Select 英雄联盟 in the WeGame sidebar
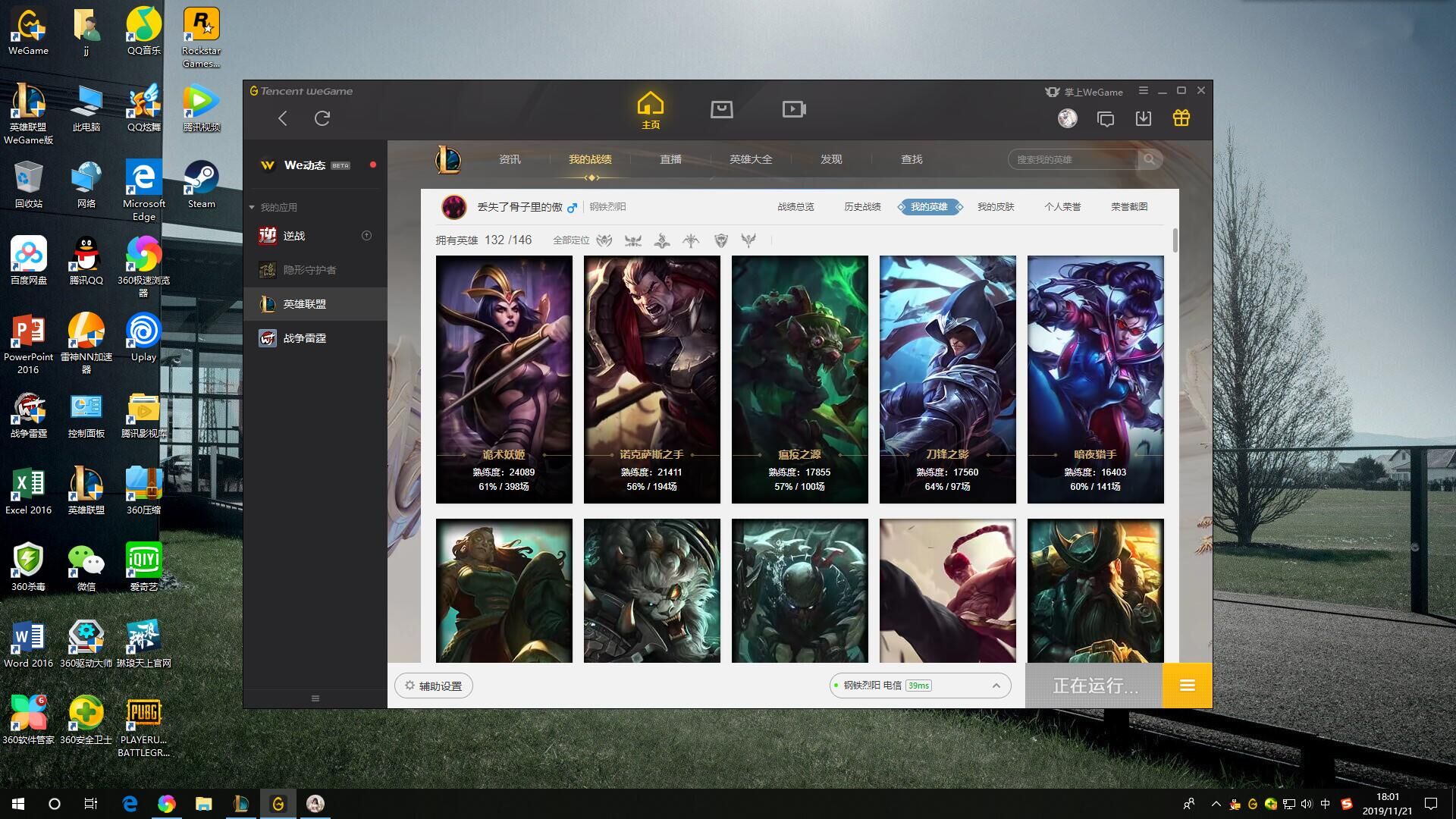Viewport: 1456px width, 819px height. pyautogui.click(x=315, y=304)
